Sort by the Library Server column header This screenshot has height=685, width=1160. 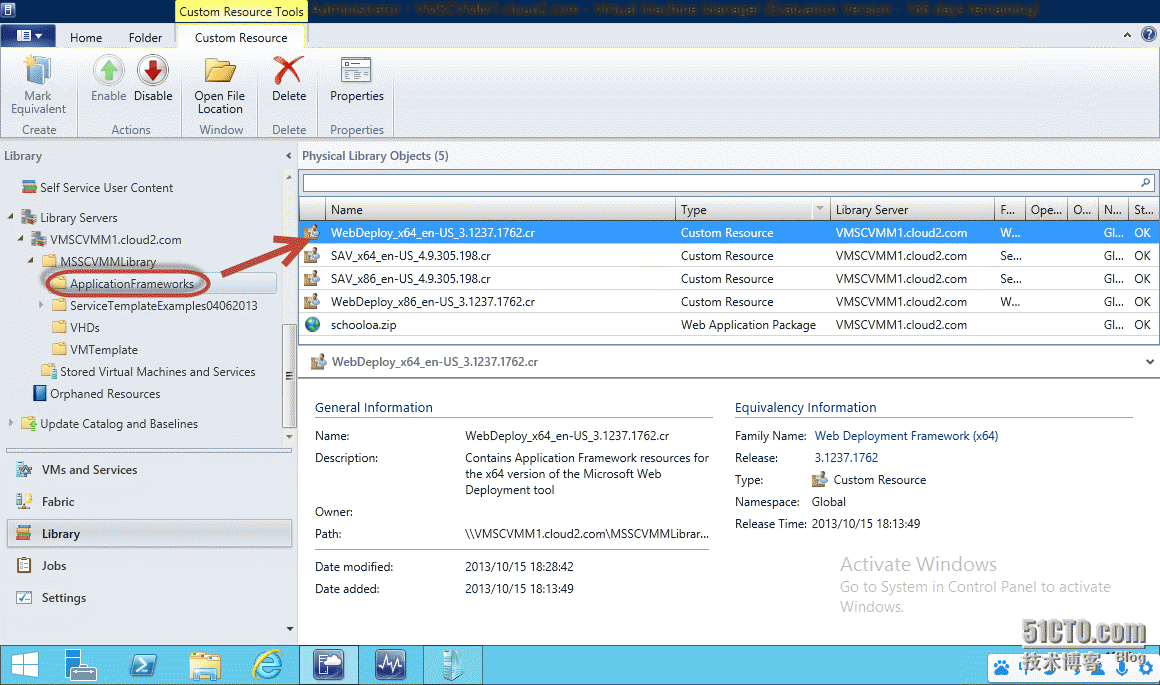911,209
